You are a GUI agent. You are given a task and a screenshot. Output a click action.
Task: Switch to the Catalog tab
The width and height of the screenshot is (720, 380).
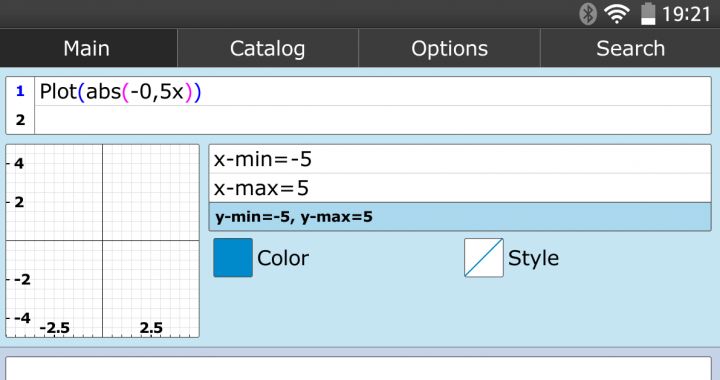tap(268, 48)
